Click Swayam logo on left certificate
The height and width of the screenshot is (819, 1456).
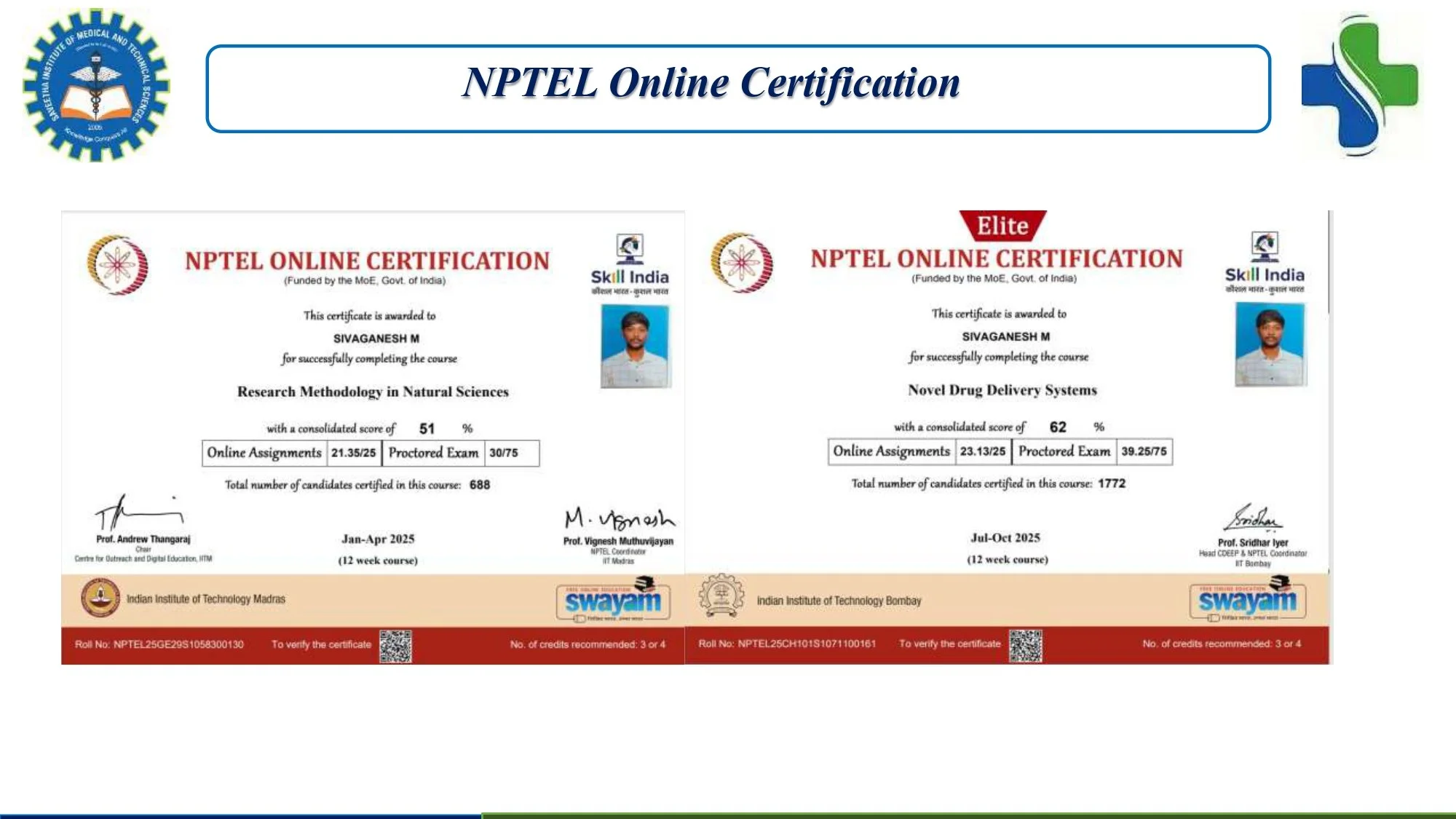click(613, 601)
